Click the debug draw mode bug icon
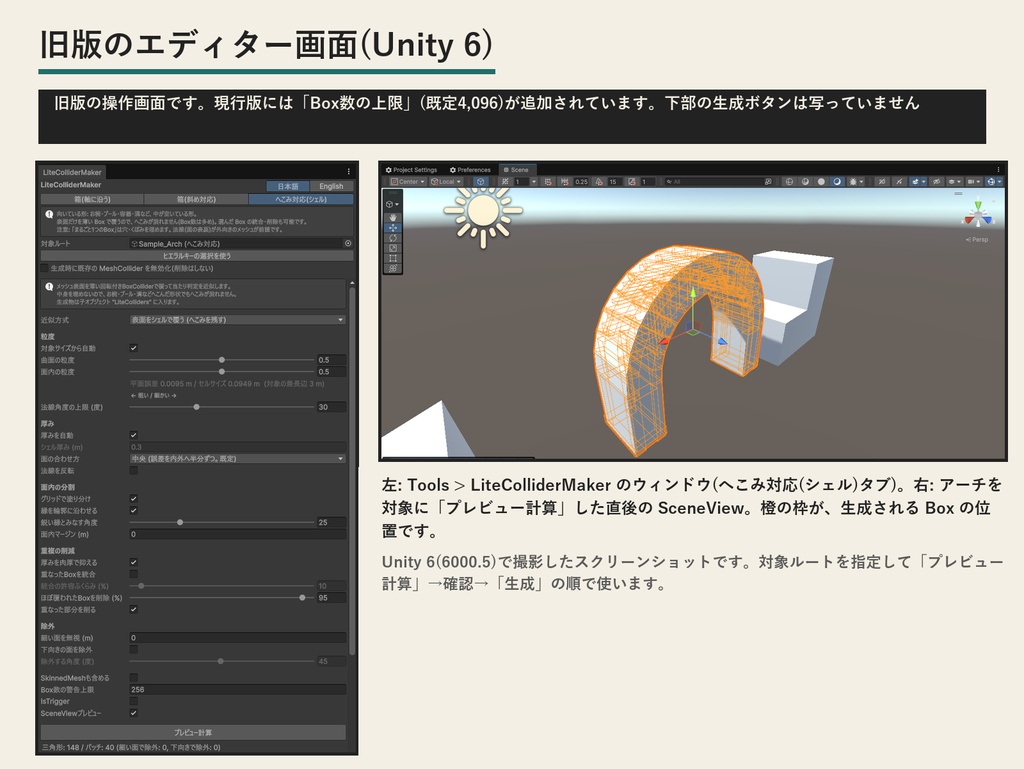Image resolution: width=1024 pixels, height=769 pixels. click(853, 181)
